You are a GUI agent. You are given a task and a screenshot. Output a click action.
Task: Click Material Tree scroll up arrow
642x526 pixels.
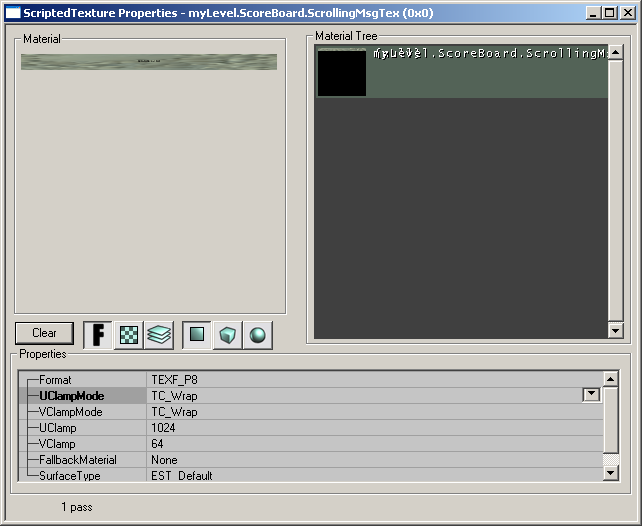[616, 52]
